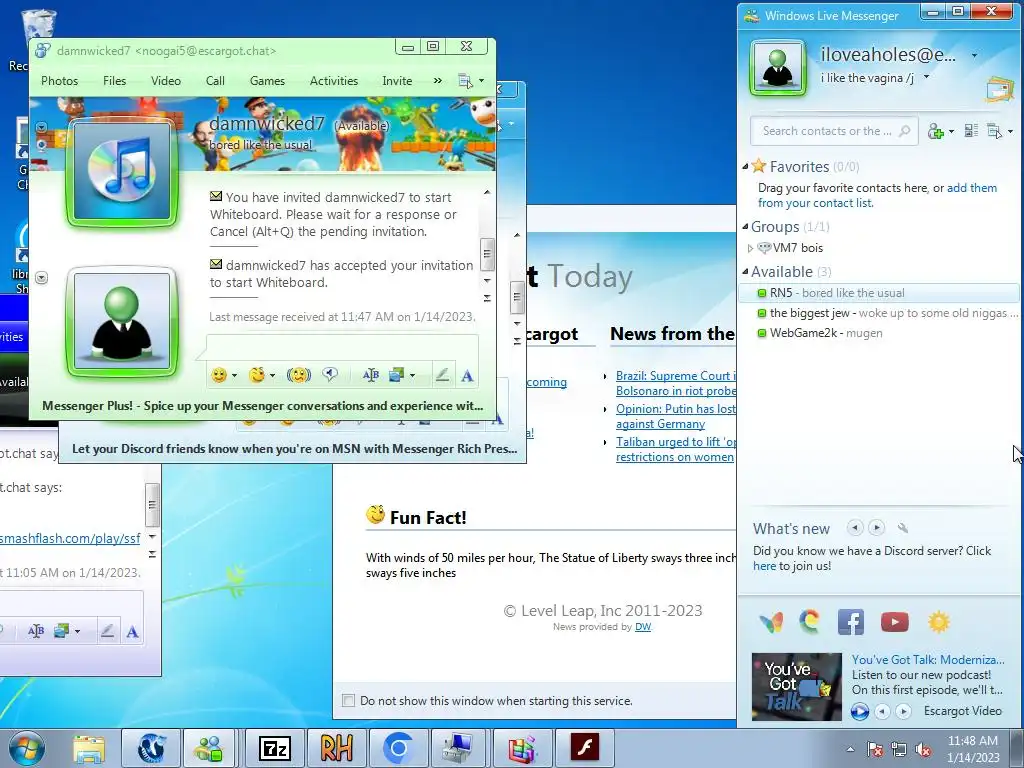Change the contact list layout
The height and width of the screenshot is (768, 1024).
pos(971,131)
